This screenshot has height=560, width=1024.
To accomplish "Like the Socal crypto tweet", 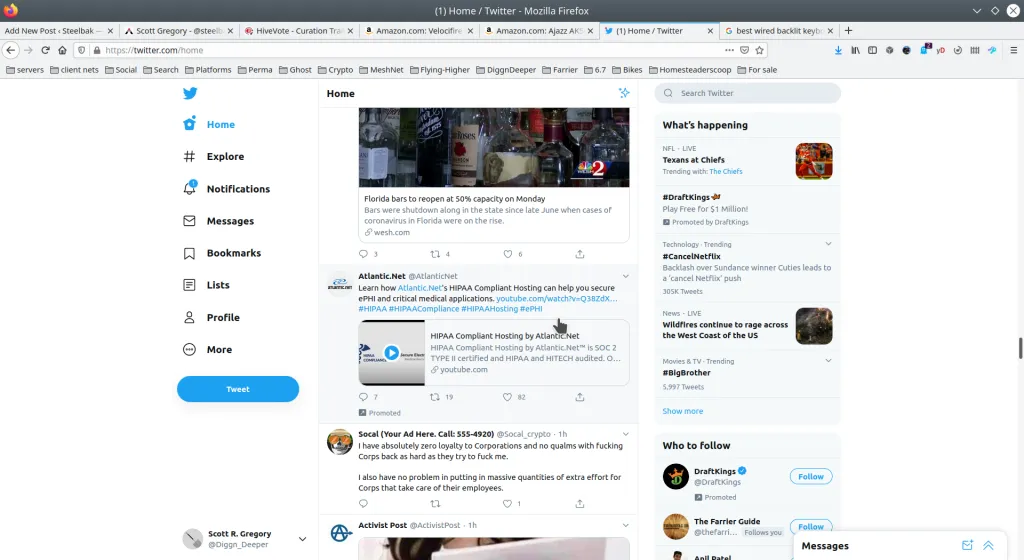I will pos(507,503).
